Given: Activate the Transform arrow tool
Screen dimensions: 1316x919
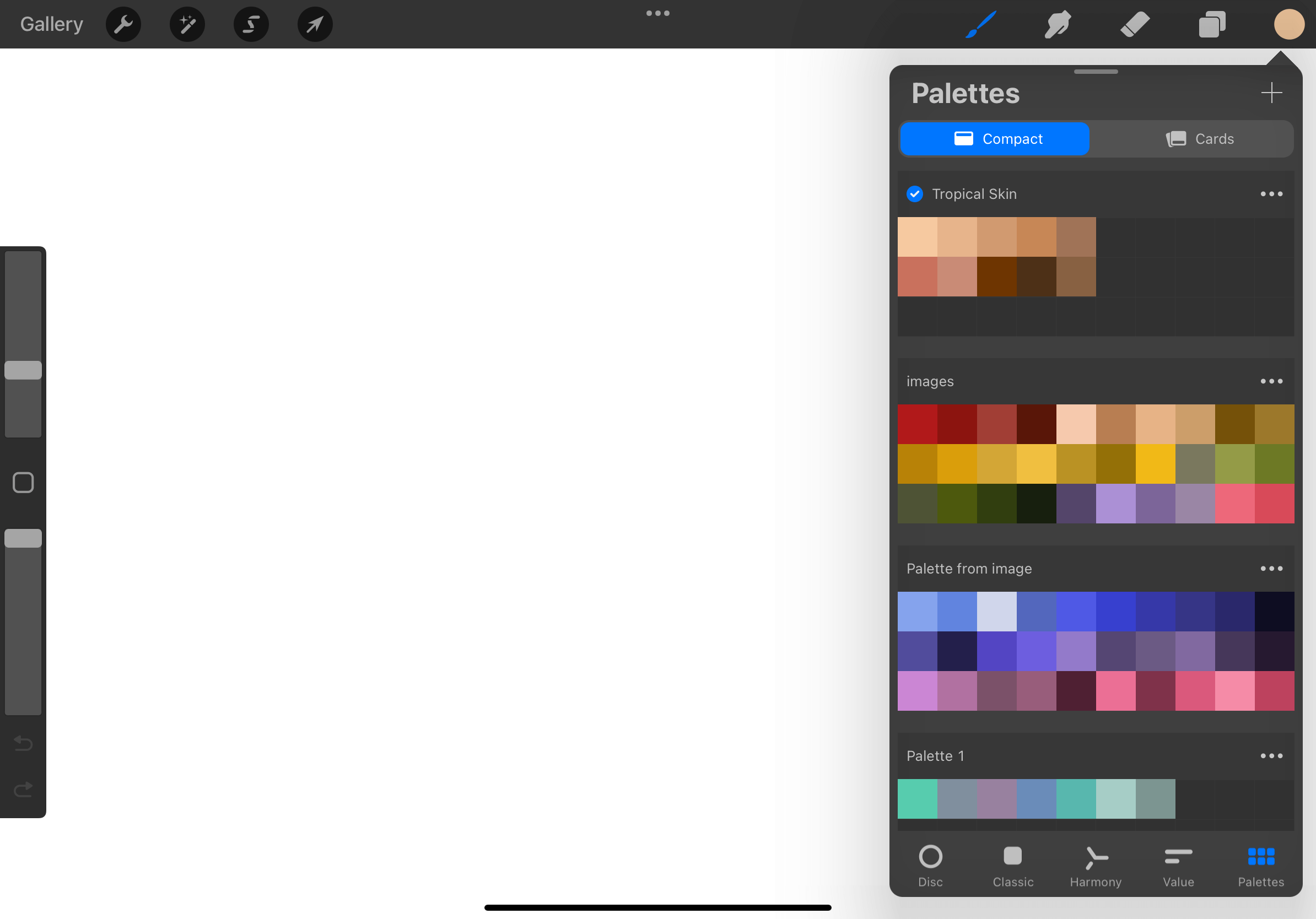Looking at the screenshot, I should (x=315, y=25).
